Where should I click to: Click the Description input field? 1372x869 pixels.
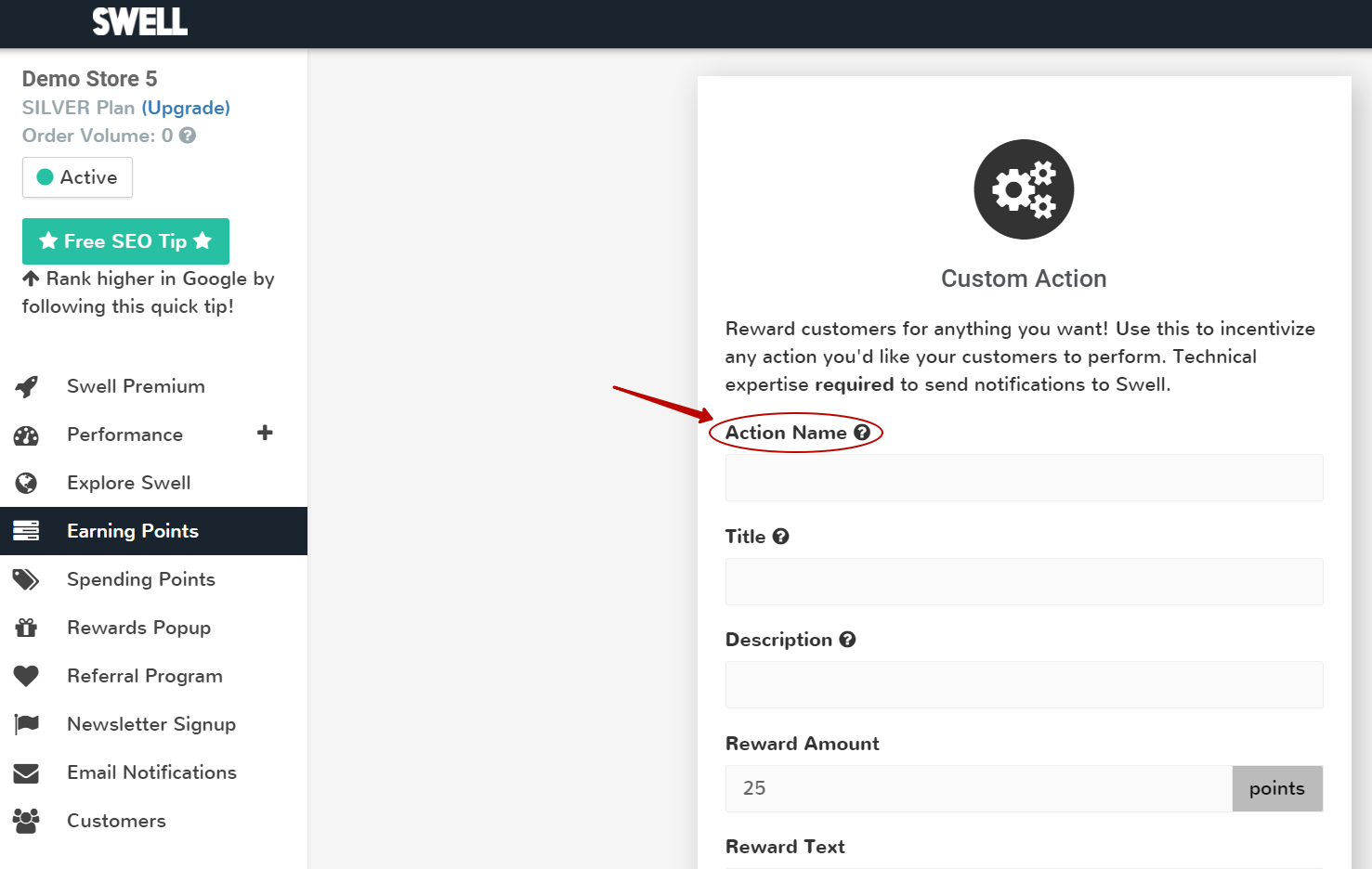[x=1024, y=684]
